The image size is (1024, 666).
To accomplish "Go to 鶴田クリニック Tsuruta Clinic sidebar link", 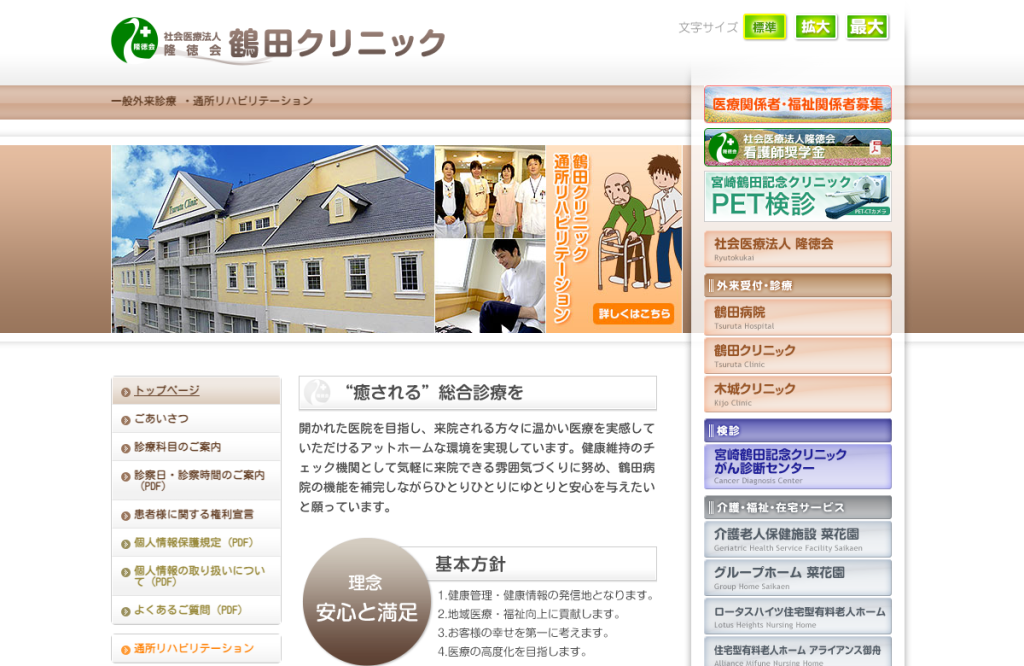I will (797, 356).
